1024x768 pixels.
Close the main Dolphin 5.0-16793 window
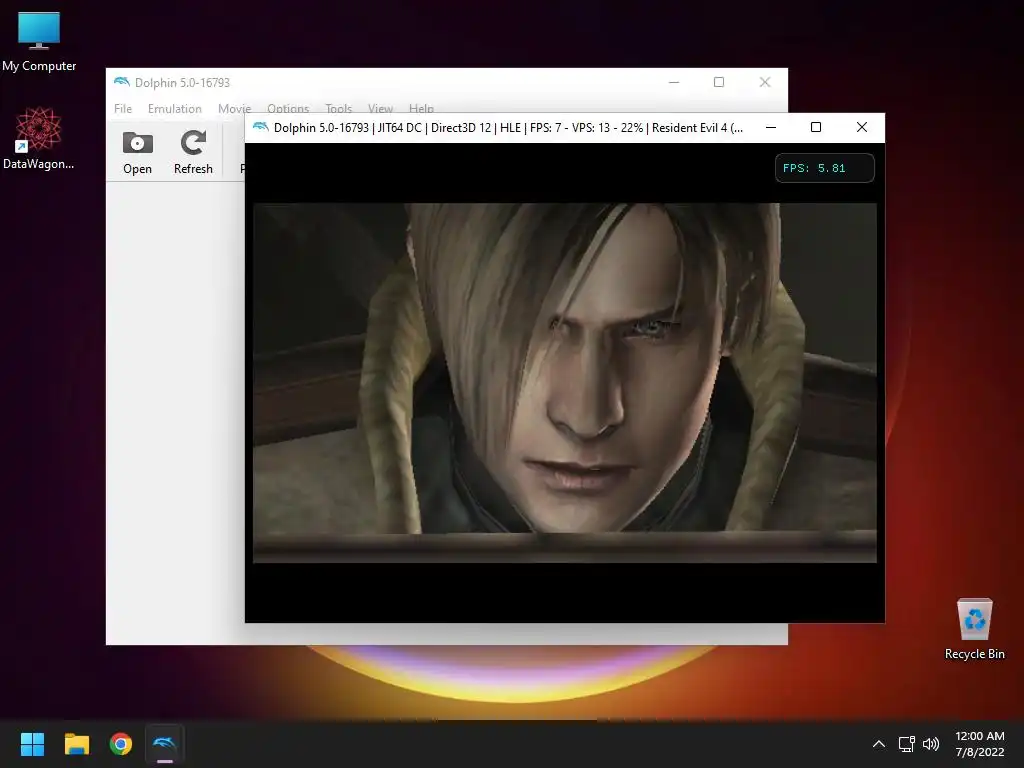[765, 82]
